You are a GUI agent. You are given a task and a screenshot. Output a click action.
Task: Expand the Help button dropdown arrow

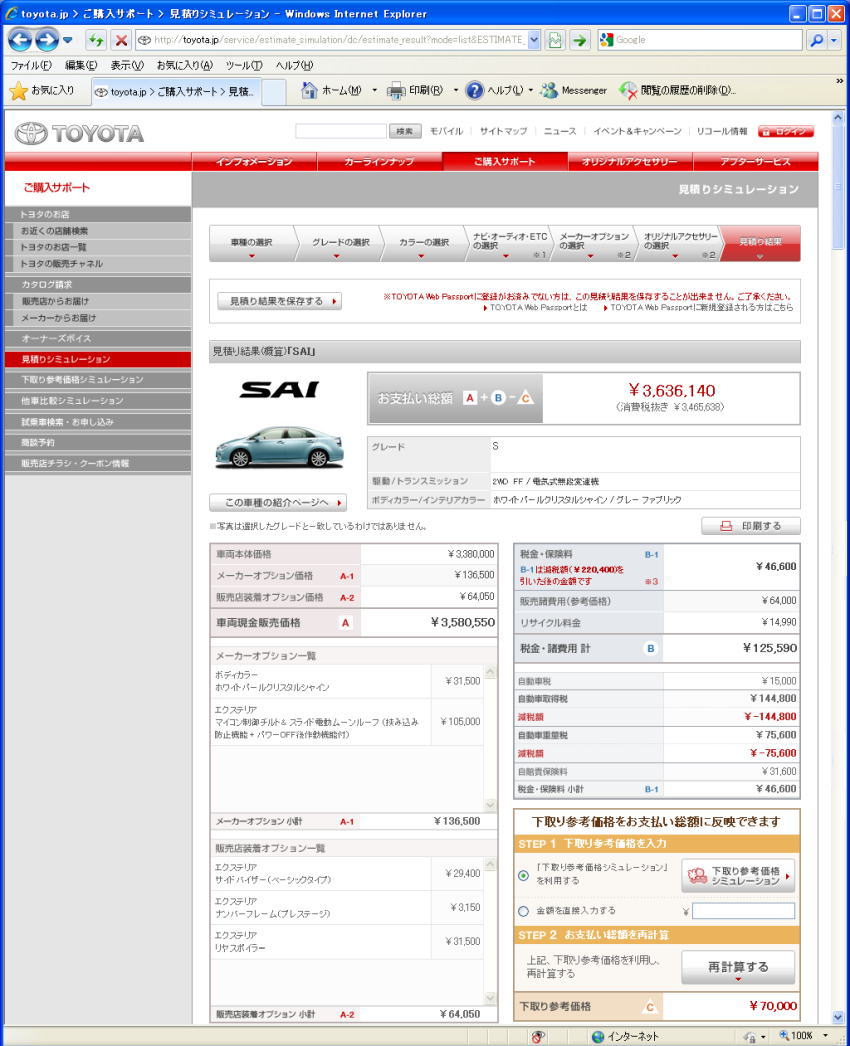(530, 90)
